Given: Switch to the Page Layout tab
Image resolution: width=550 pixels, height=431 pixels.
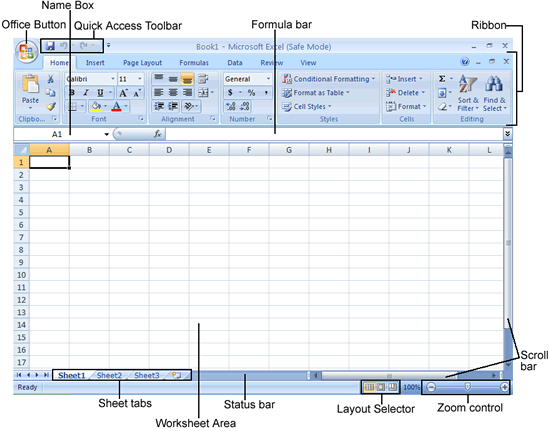Looking at the screenshot, I should point(142,63).
